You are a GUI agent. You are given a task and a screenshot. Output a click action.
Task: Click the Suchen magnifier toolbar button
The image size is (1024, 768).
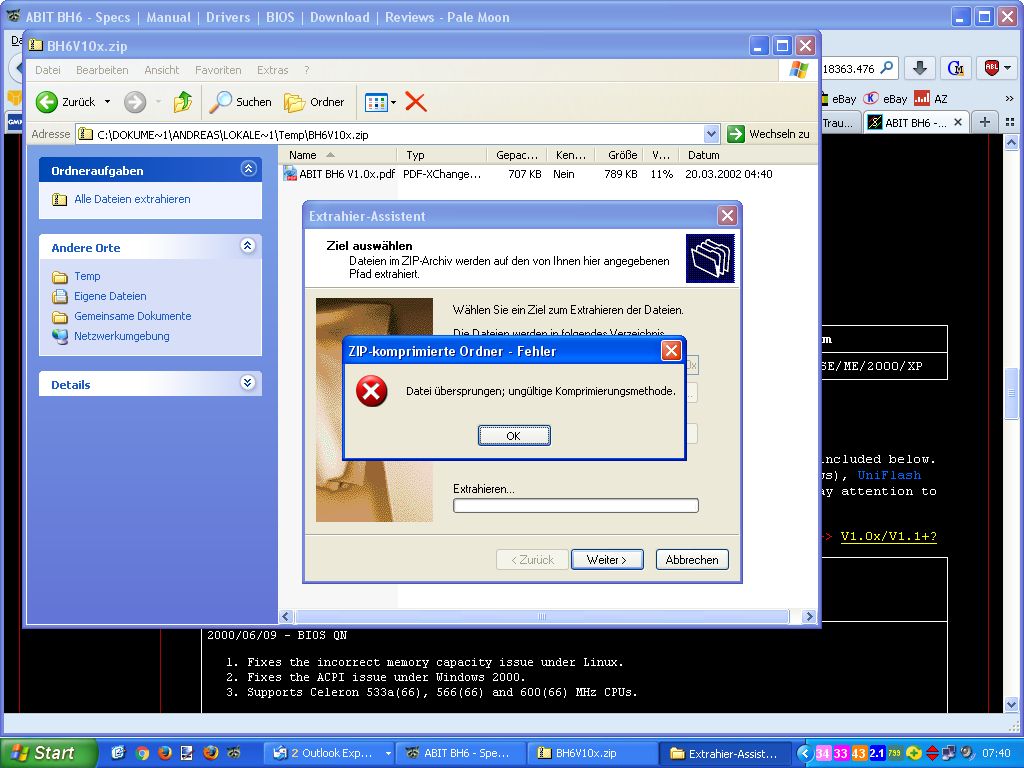point(240,102)
